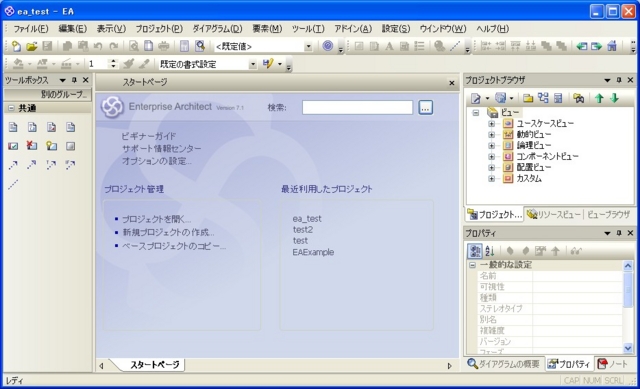Click the 別のグループ... button in toolbox
The height and width of the screenshot is (389, 640).
[x=48, y=95]
